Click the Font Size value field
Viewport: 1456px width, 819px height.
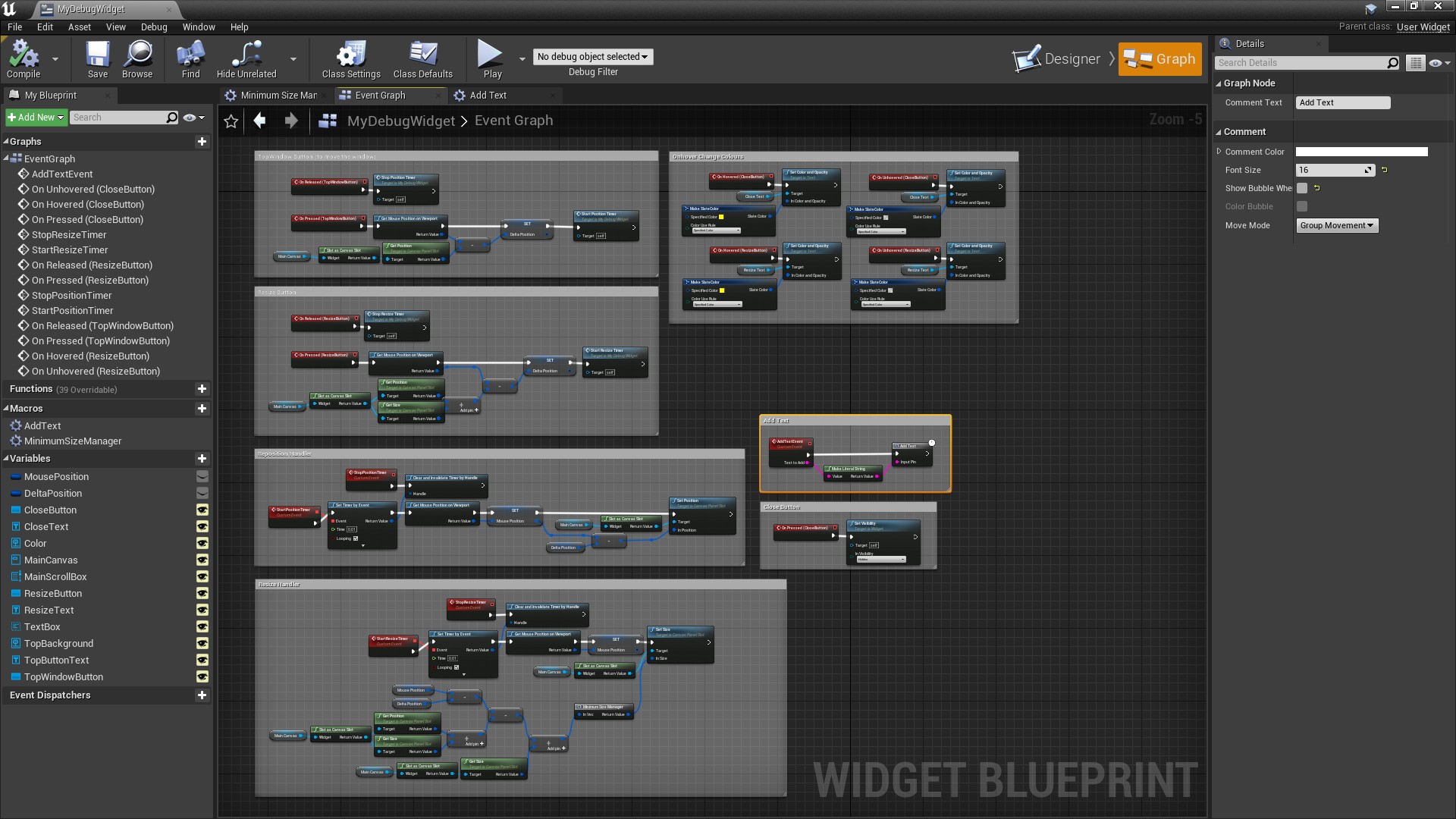pyautogui.click(x=1335, y=170)
